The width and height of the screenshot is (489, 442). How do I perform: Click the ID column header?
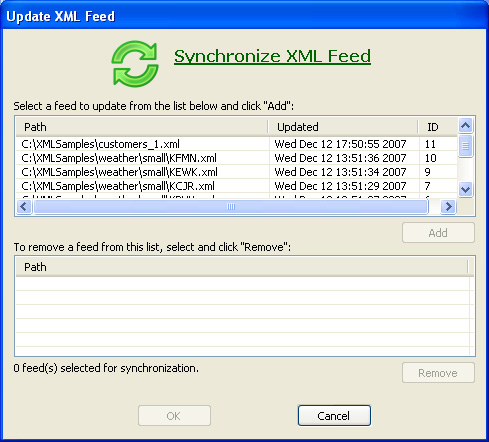click(437, 127)
